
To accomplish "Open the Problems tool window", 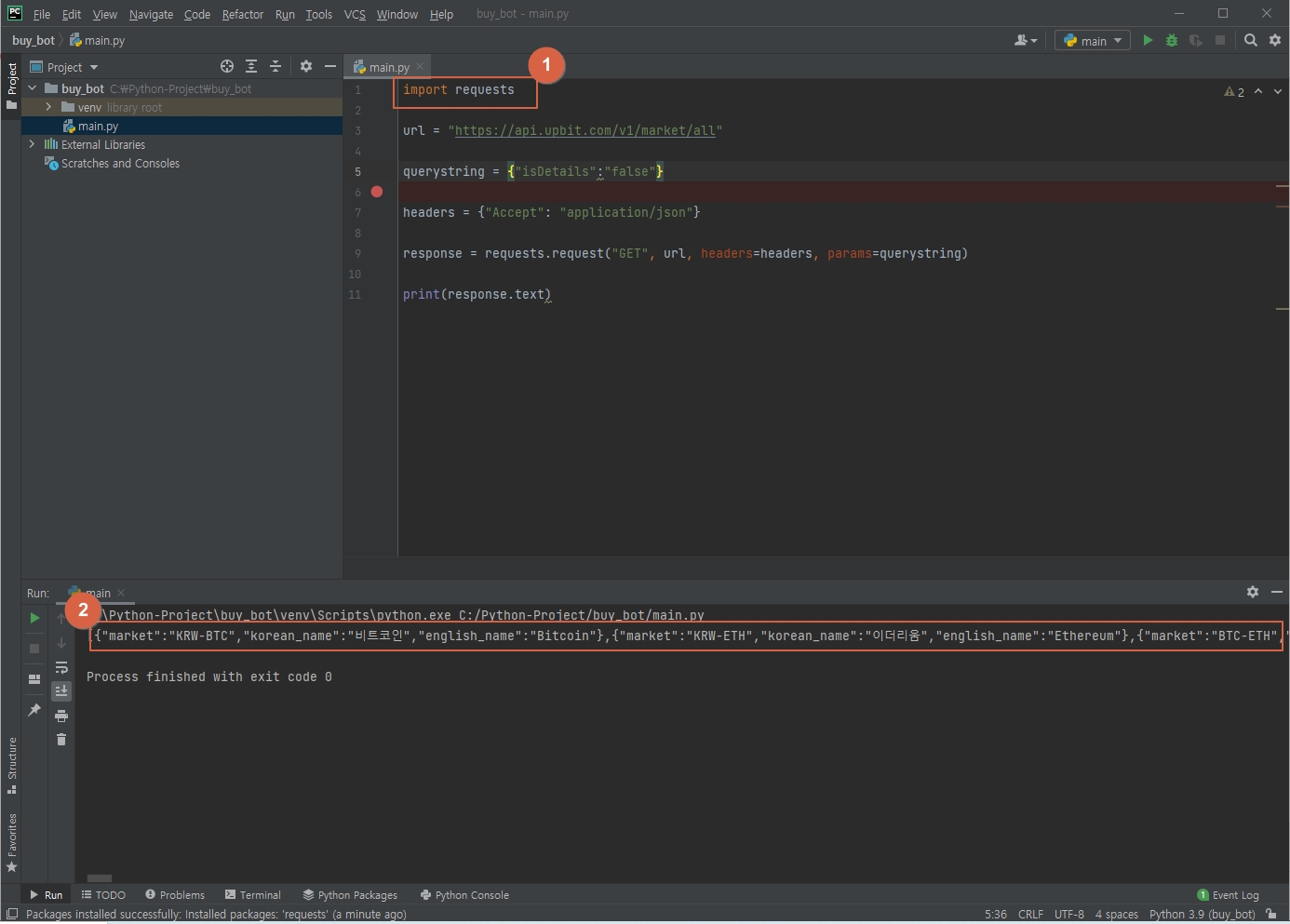I will click(175, 895).
